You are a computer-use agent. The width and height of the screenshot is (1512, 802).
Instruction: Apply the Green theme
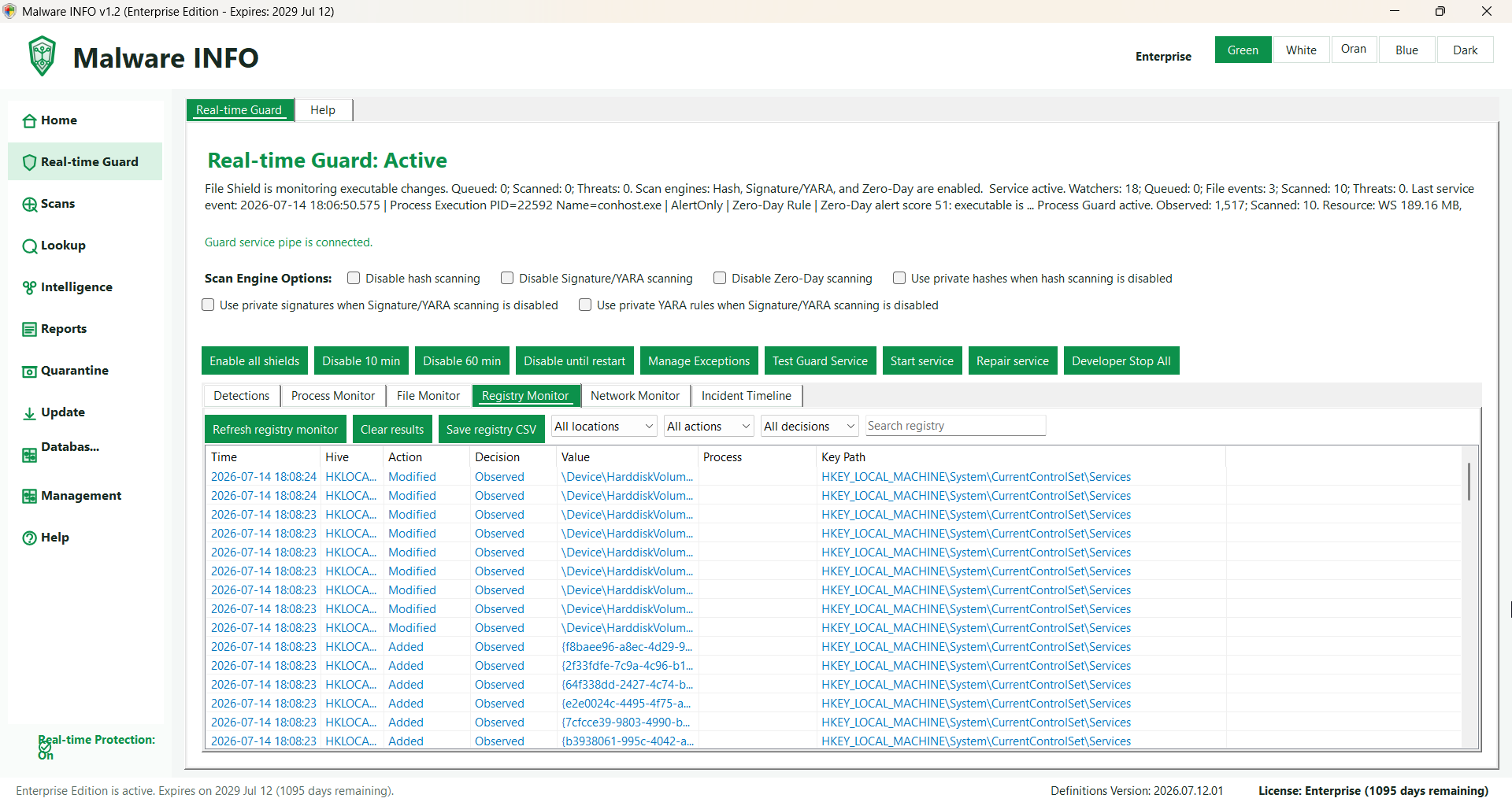click(x=1243, y=50)
